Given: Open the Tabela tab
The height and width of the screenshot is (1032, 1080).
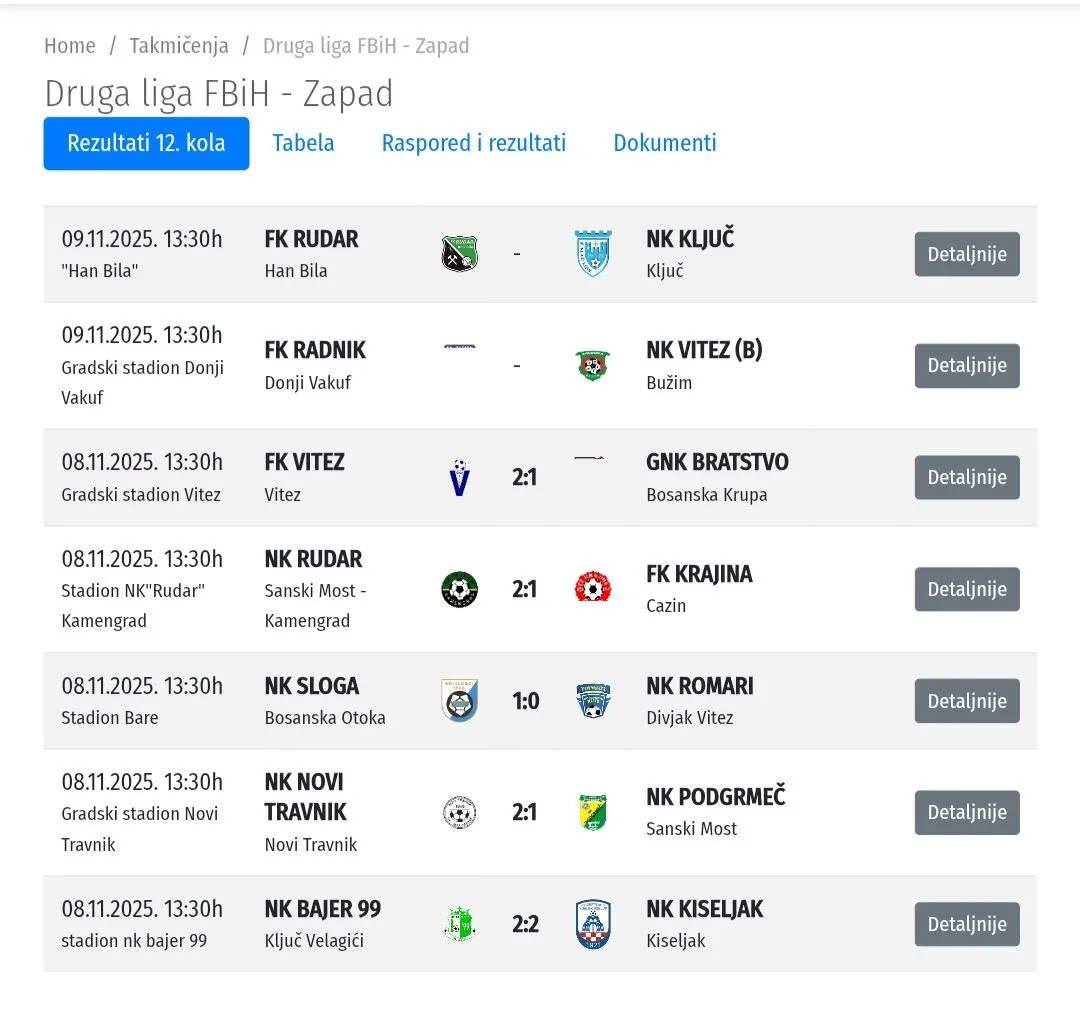Looking at the screenshot, I should pyautogui.click(x=303, y=143).
